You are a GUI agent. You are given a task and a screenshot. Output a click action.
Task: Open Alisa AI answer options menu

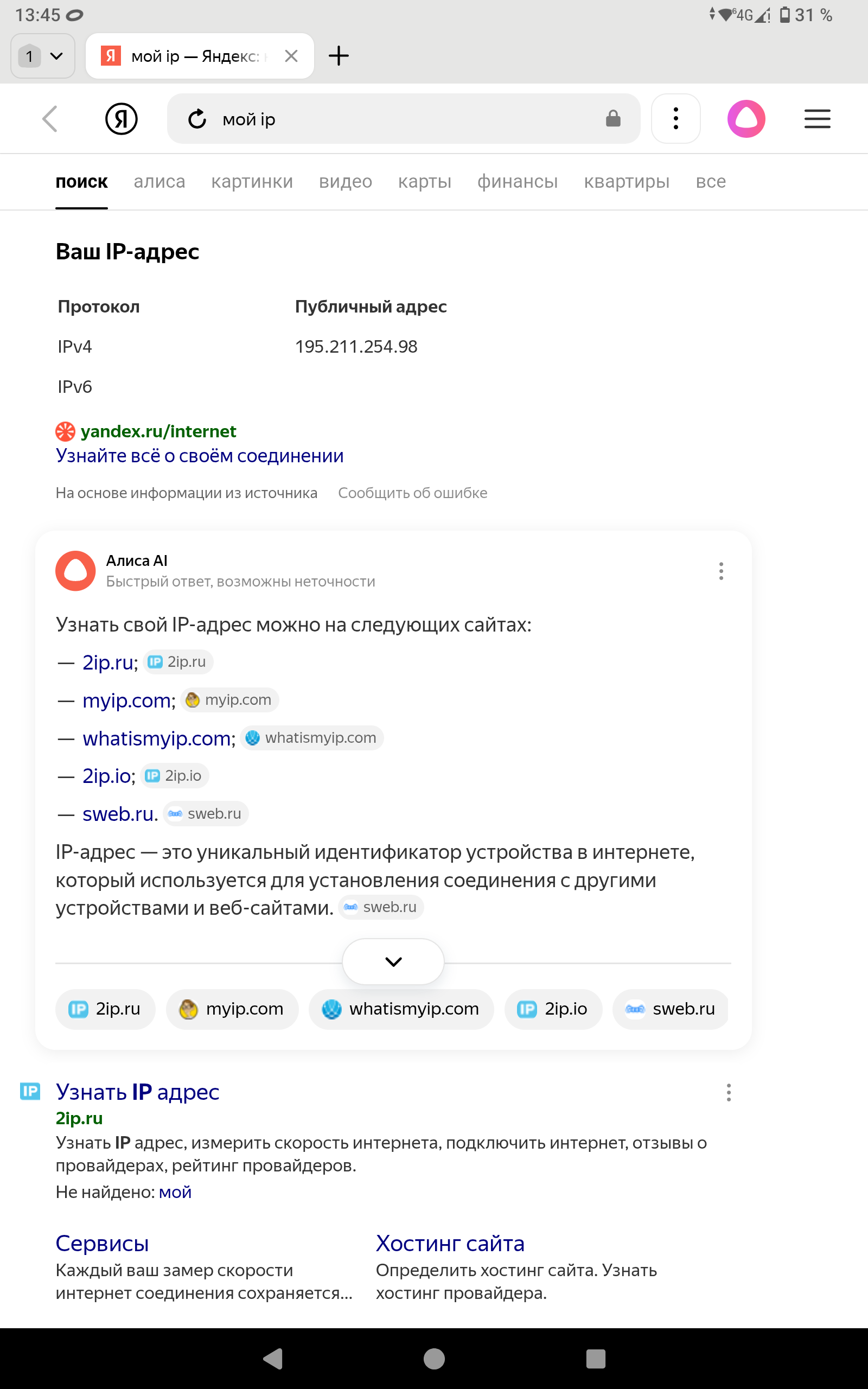coord(721,571)
